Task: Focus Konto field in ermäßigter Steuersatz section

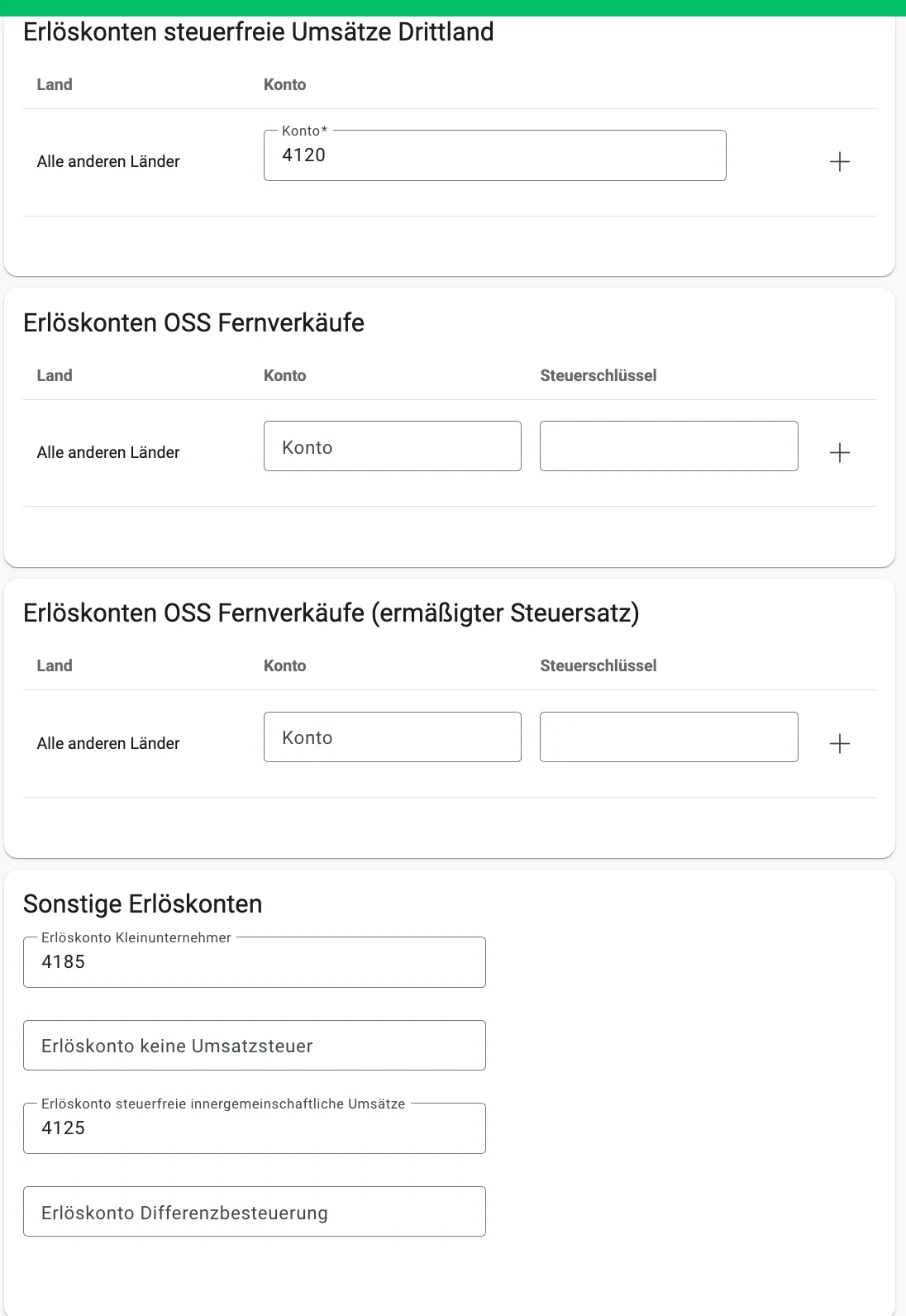Action: (393, 737)
